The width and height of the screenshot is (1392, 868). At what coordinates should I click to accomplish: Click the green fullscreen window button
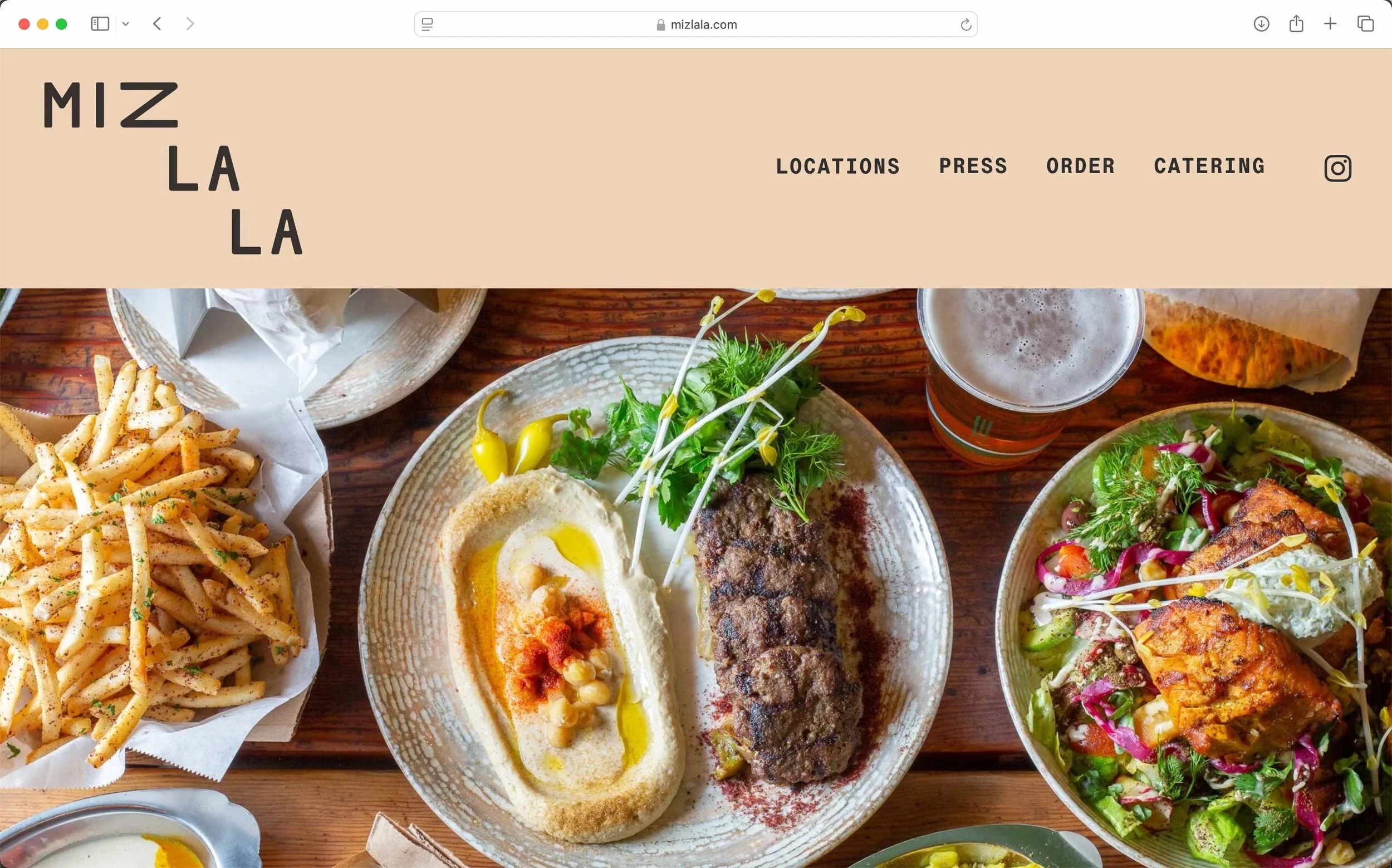pos(61,24)
